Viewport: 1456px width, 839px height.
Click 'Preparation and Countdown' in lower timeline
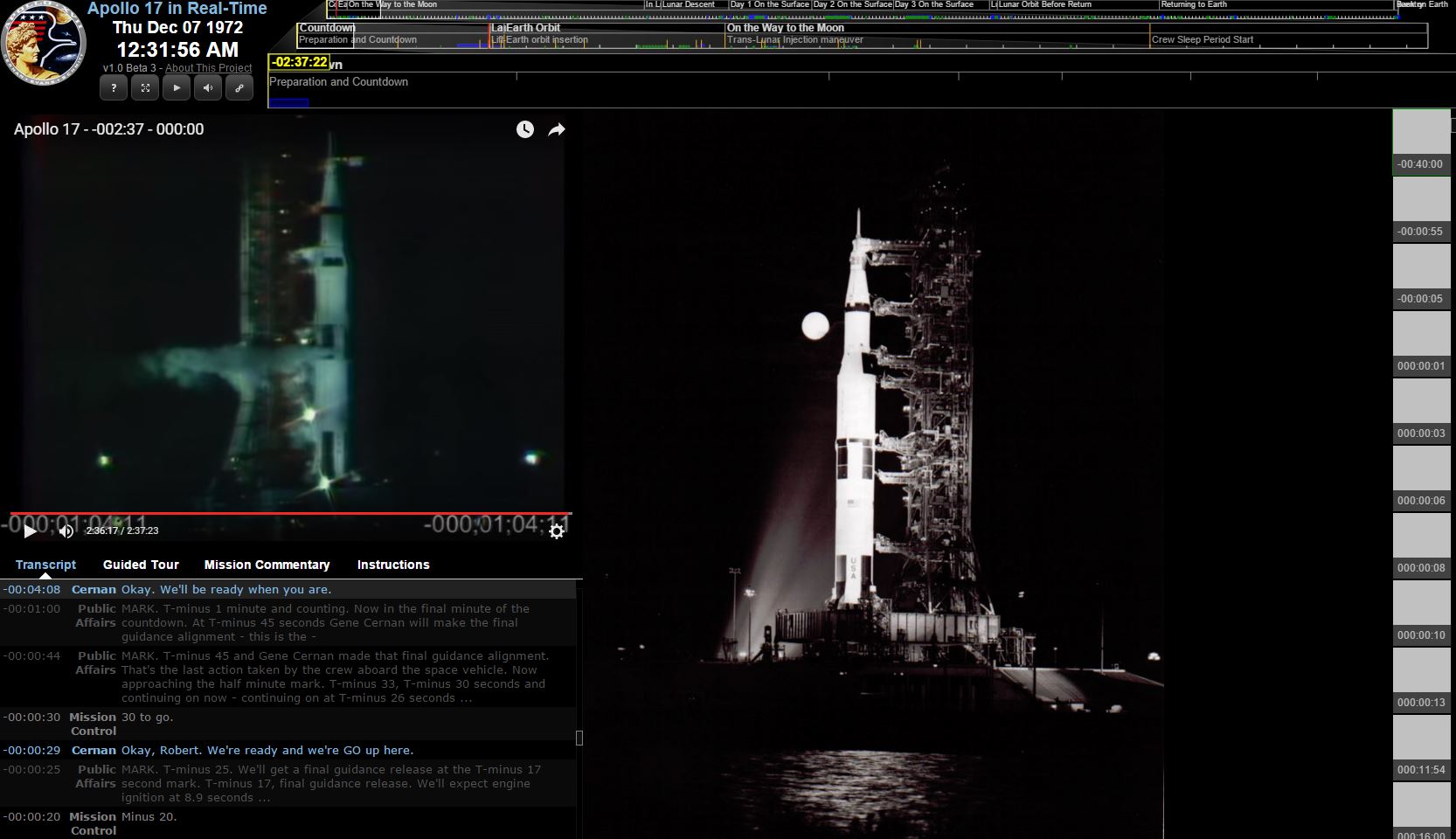338,82
